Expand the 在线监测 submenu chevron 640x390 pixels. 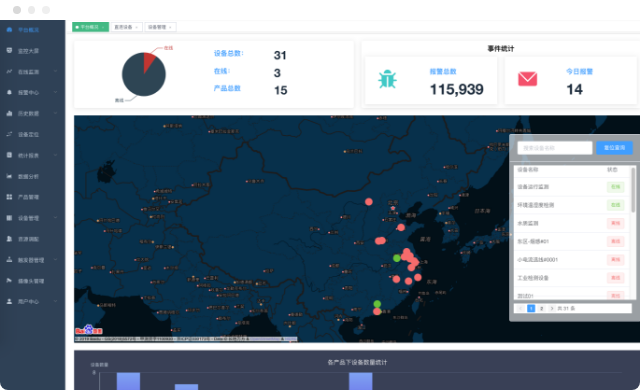[x=56, y=71]
